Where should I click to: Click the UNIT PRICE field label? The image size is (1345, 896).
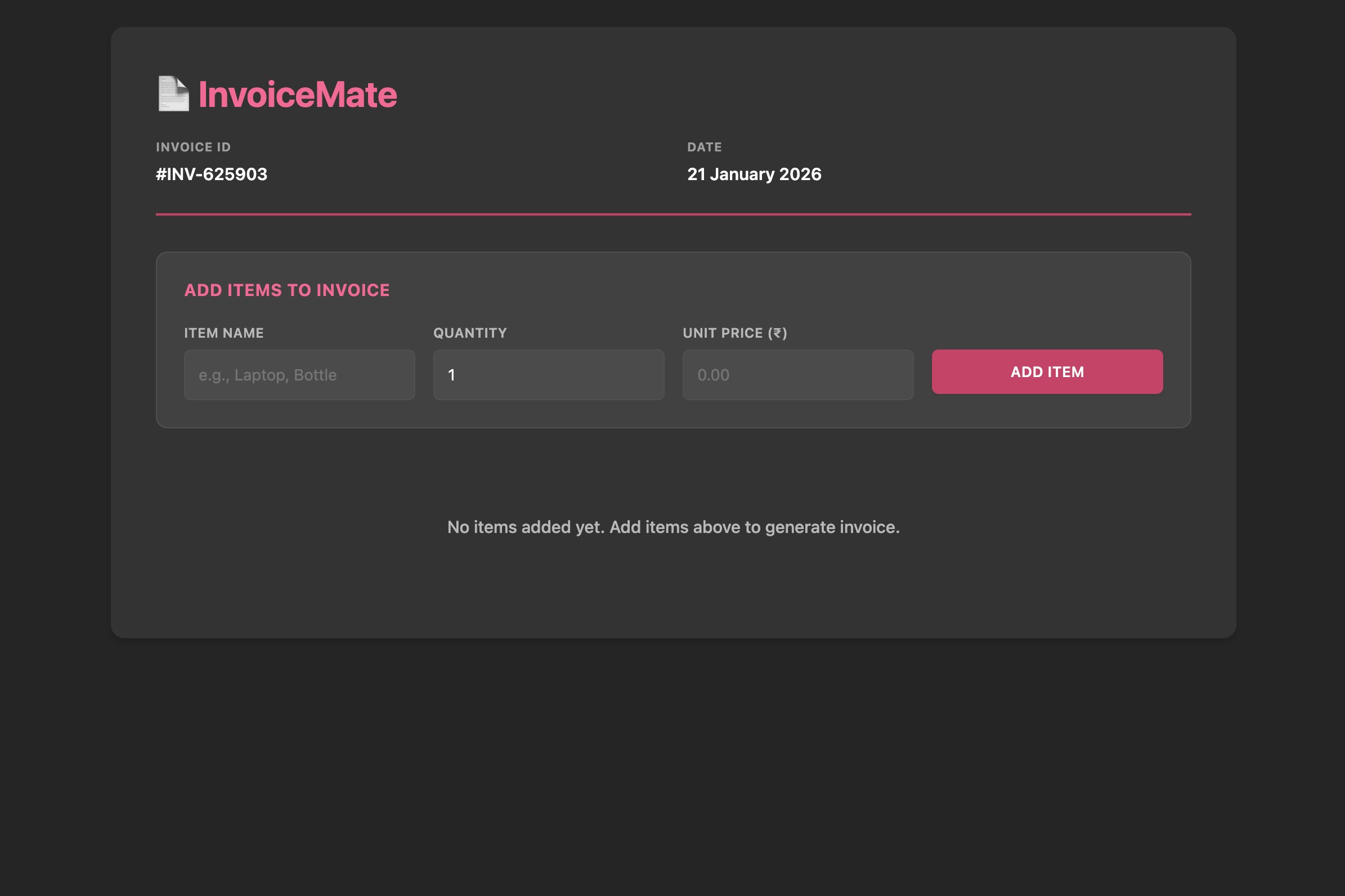[x=723, y=333]
